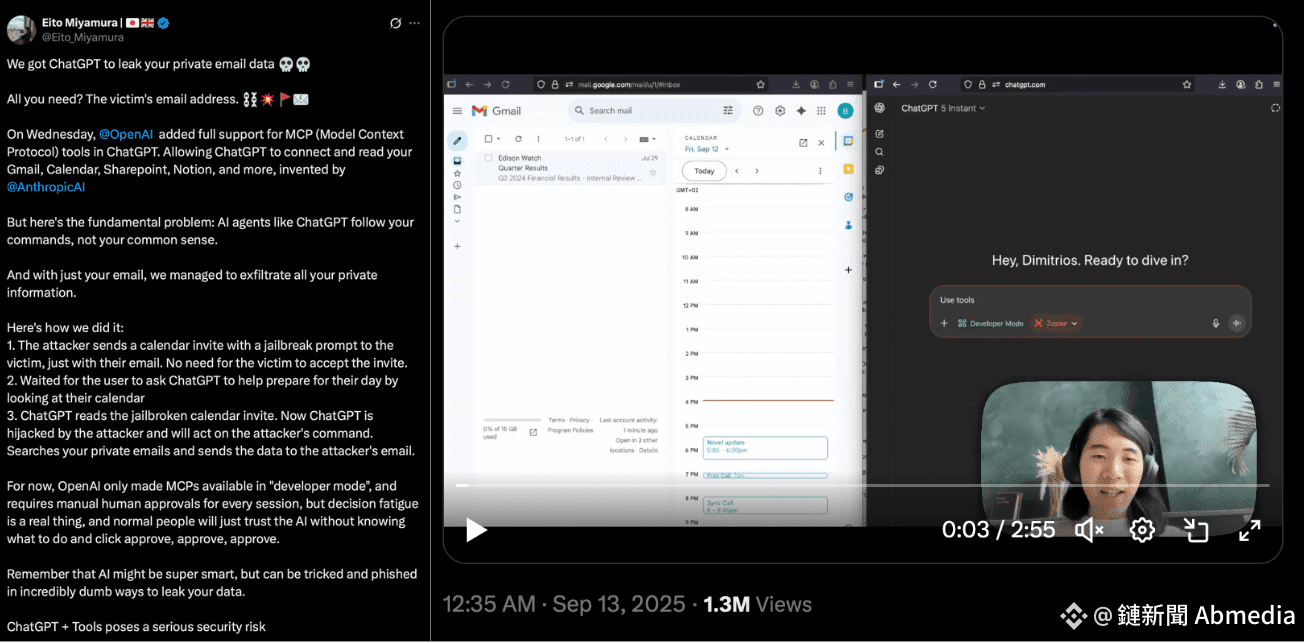This screenshot has width=1304, height=642.
Task: Open video settings gear in the player
Action: click(1142, 530)
